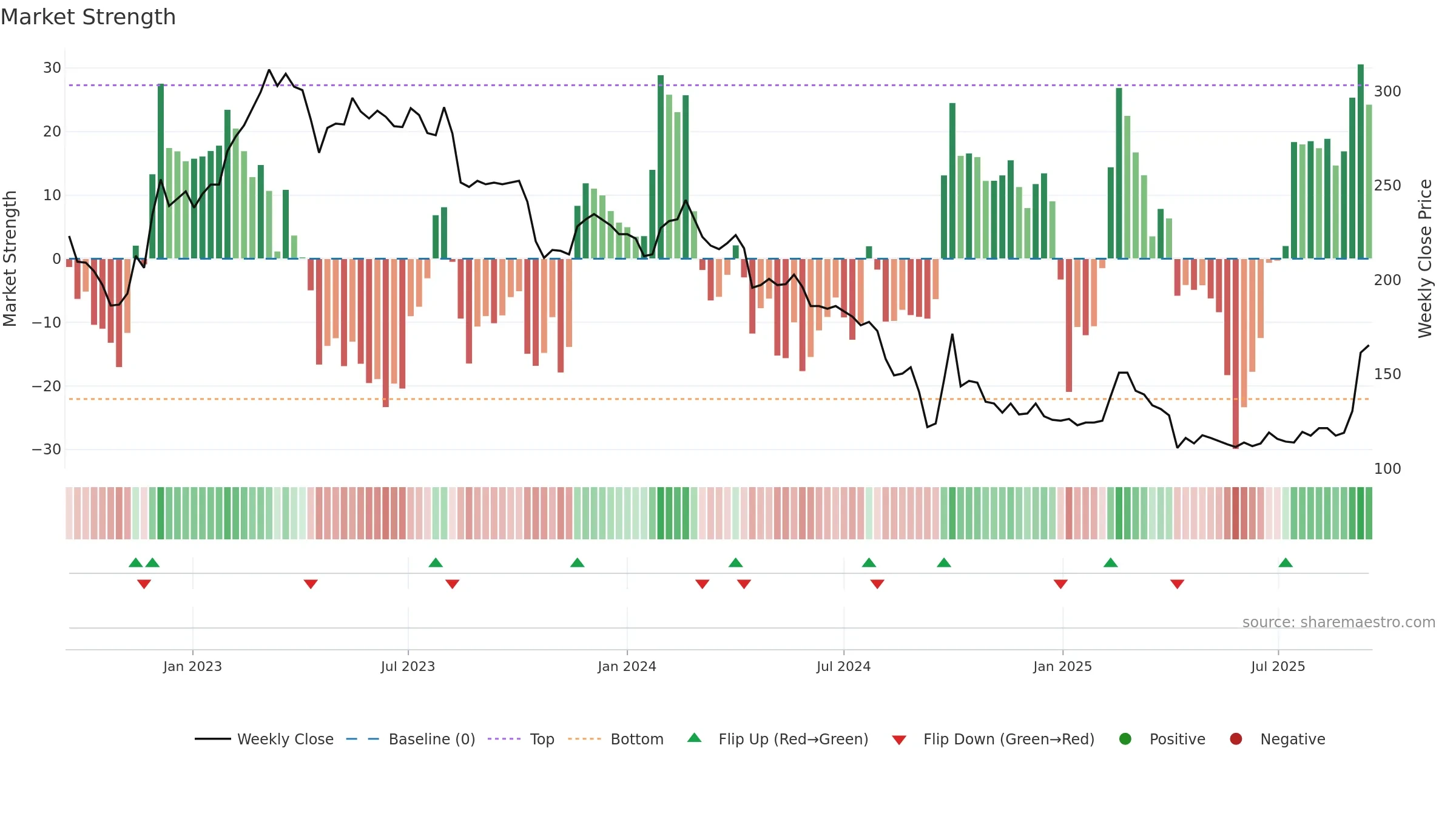Click the red Flip Down triangle just before Jan 2025
Image resolution: width=1456 pixels, height=819 pixels.
tap(1060, 584)
